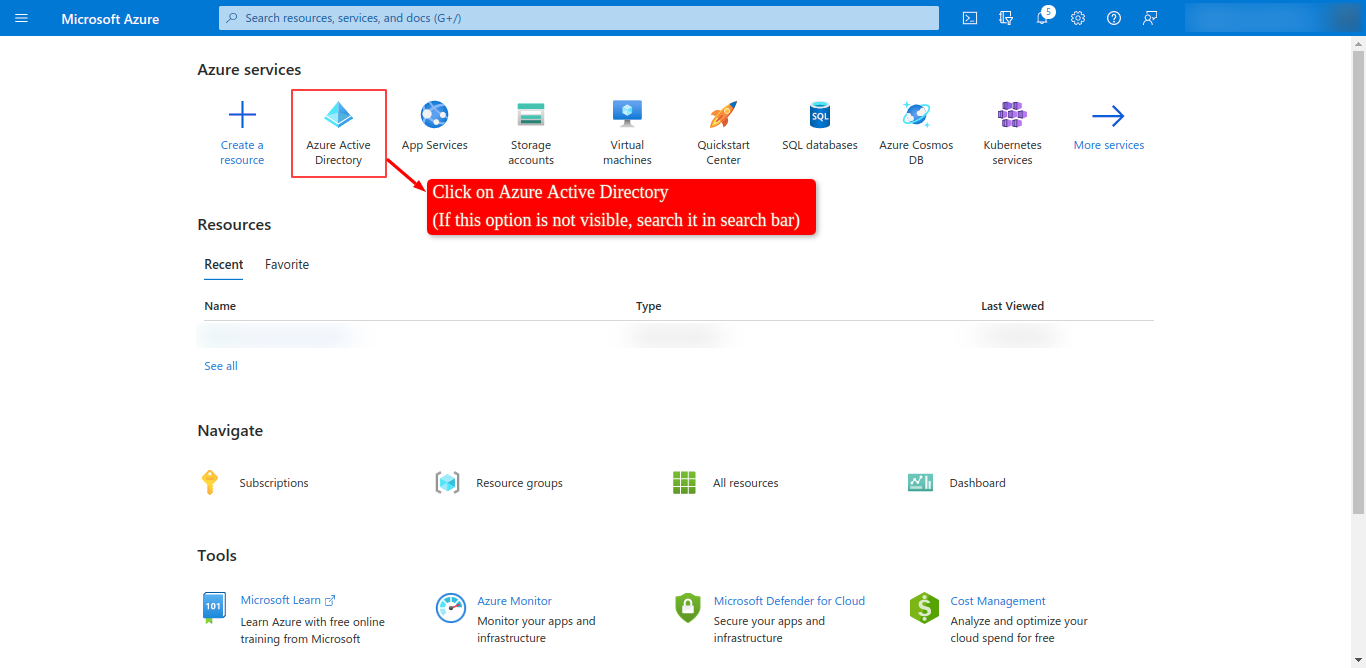1366x668 pixels.
Task: Go to Storage accounts
Action: pyautogui.click(x=531, y=132)
